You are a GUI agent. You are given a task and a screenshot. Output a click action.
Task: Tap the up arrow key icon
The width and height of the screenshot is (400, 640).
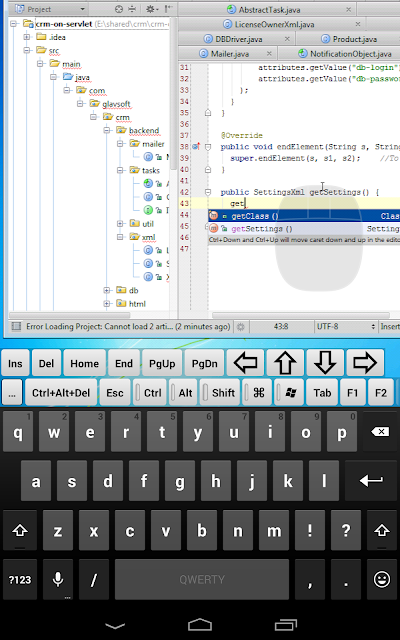[x=285, y=362]
